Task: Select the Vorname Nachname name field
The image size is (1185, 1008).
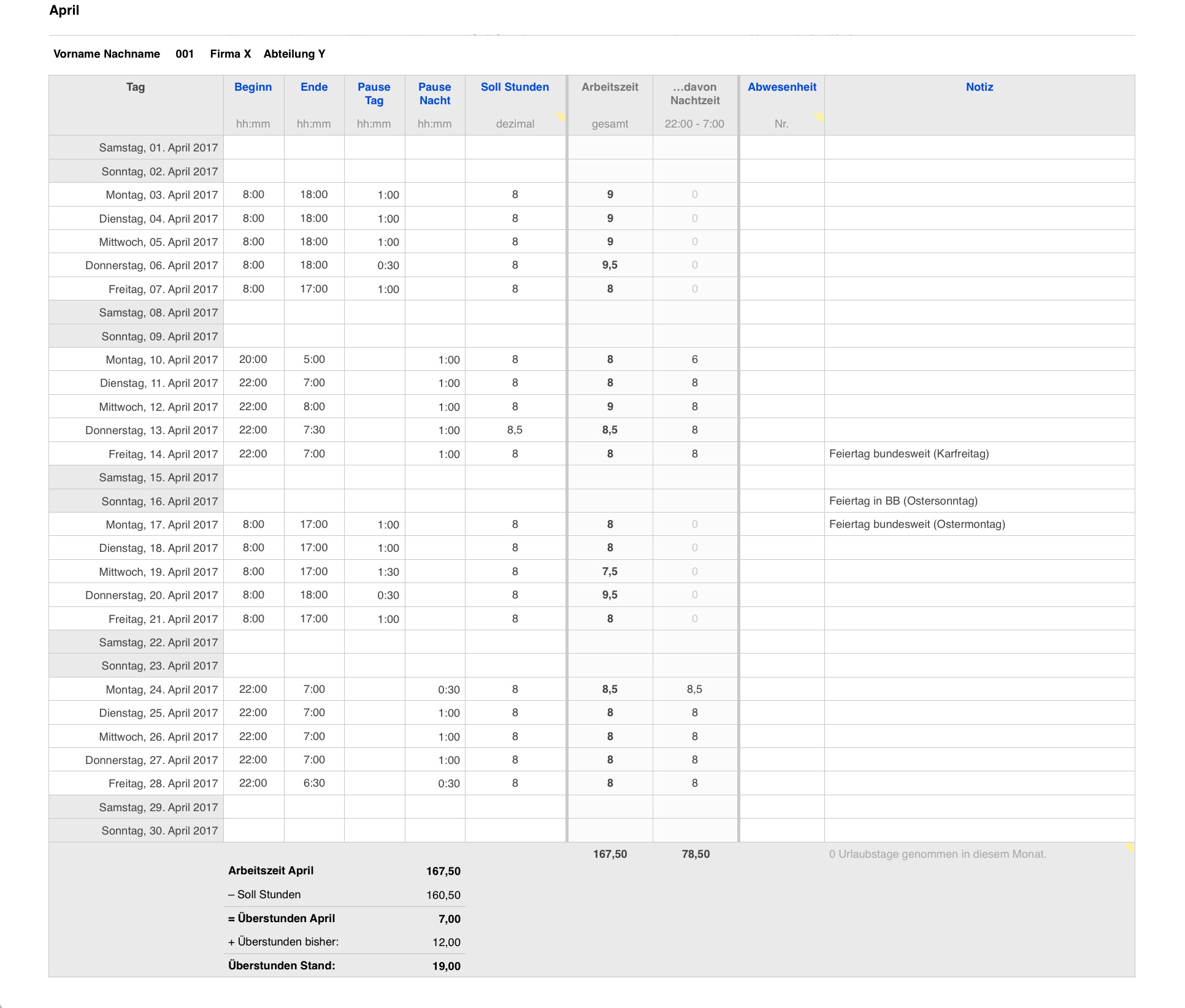Action: 107,54
